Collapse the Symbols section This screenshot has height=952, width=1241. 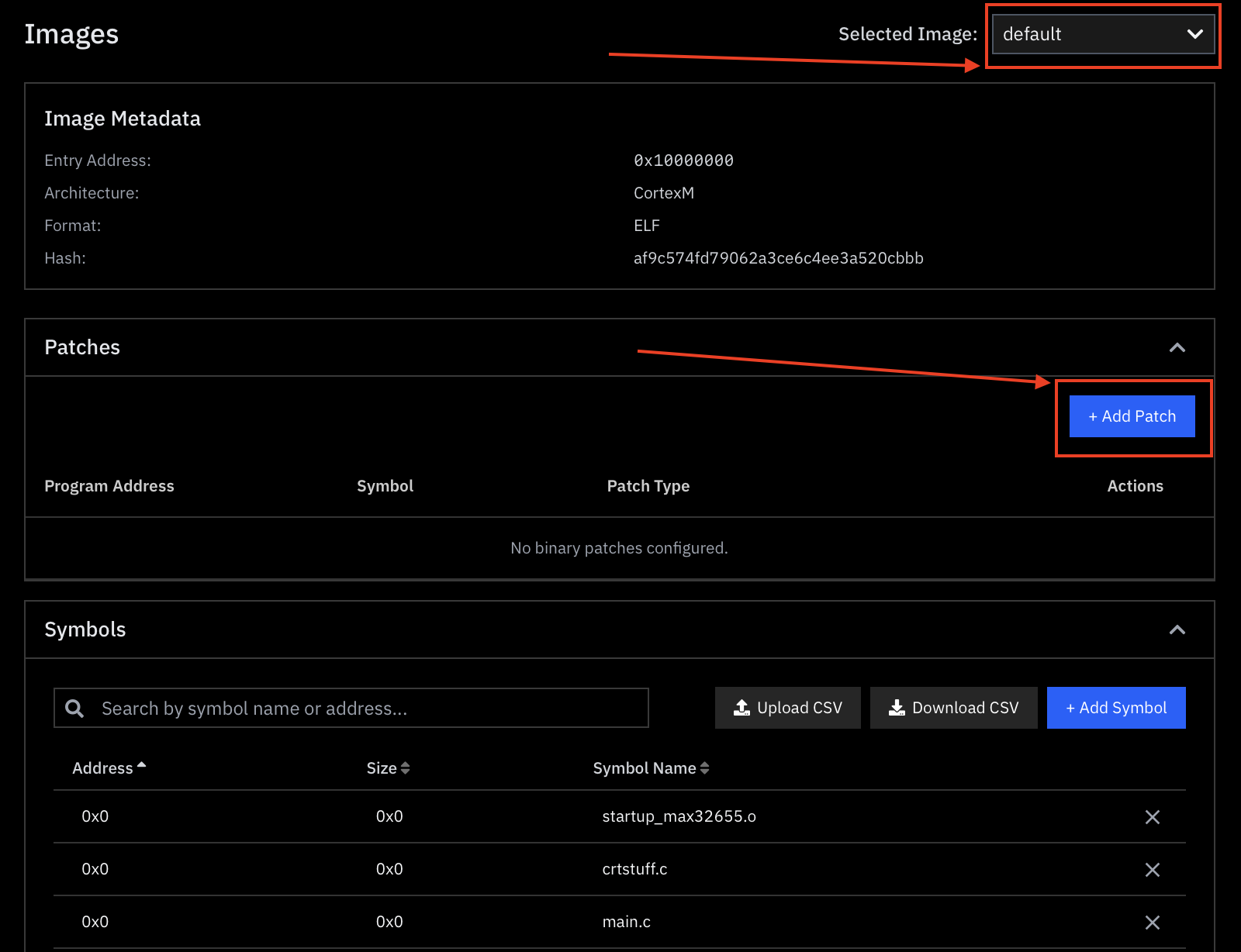tap(1177, 629)
